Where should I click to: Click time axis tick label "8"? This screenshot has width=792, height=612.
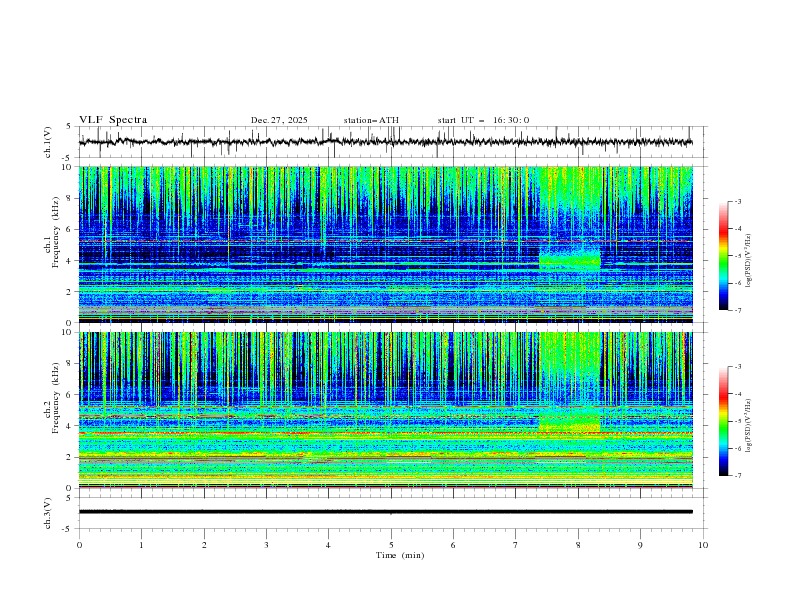coord(578,545)
